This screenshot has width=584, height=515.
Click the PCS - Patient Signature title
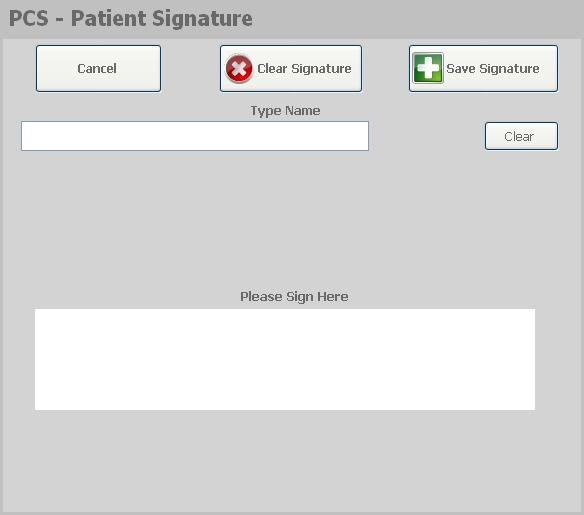tap(130, 19)
